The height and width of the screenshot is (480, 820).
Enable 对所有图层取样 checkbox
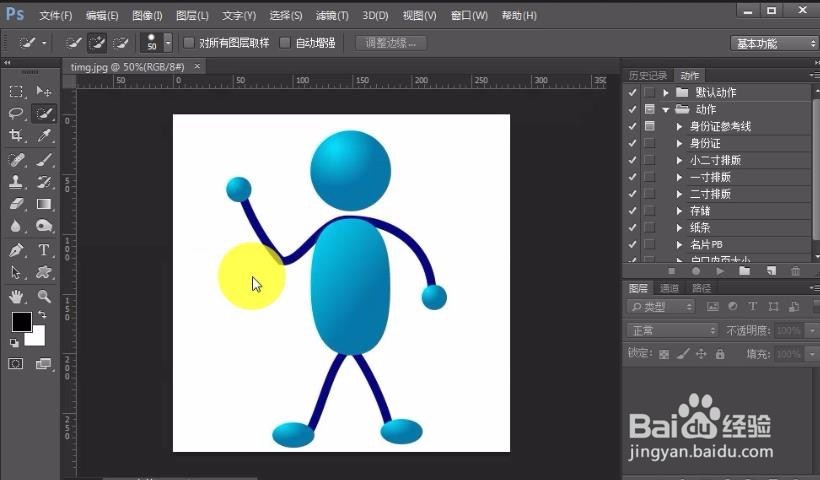click(x=189, y=43)
